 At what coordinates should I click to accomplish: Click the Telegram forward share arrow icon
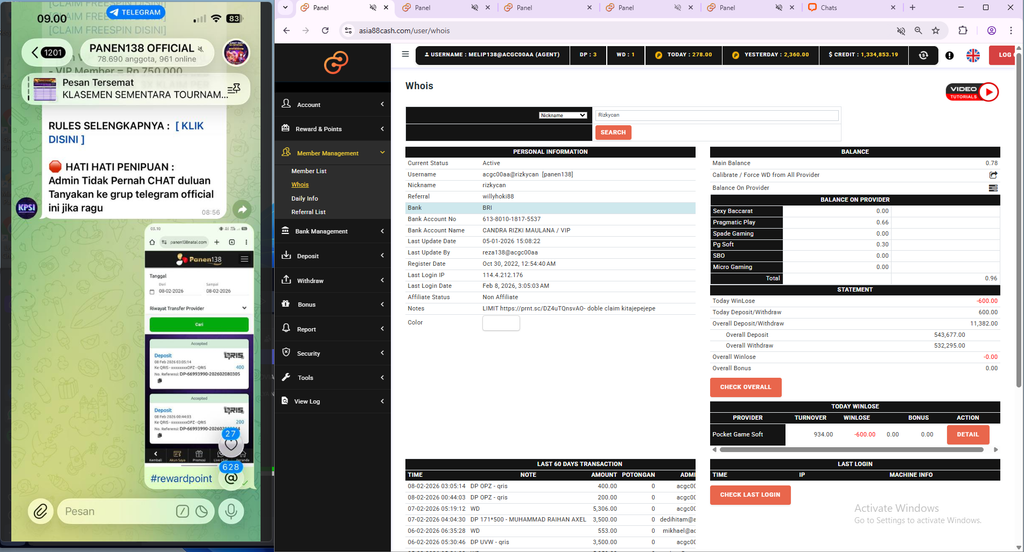pos(242,209)
